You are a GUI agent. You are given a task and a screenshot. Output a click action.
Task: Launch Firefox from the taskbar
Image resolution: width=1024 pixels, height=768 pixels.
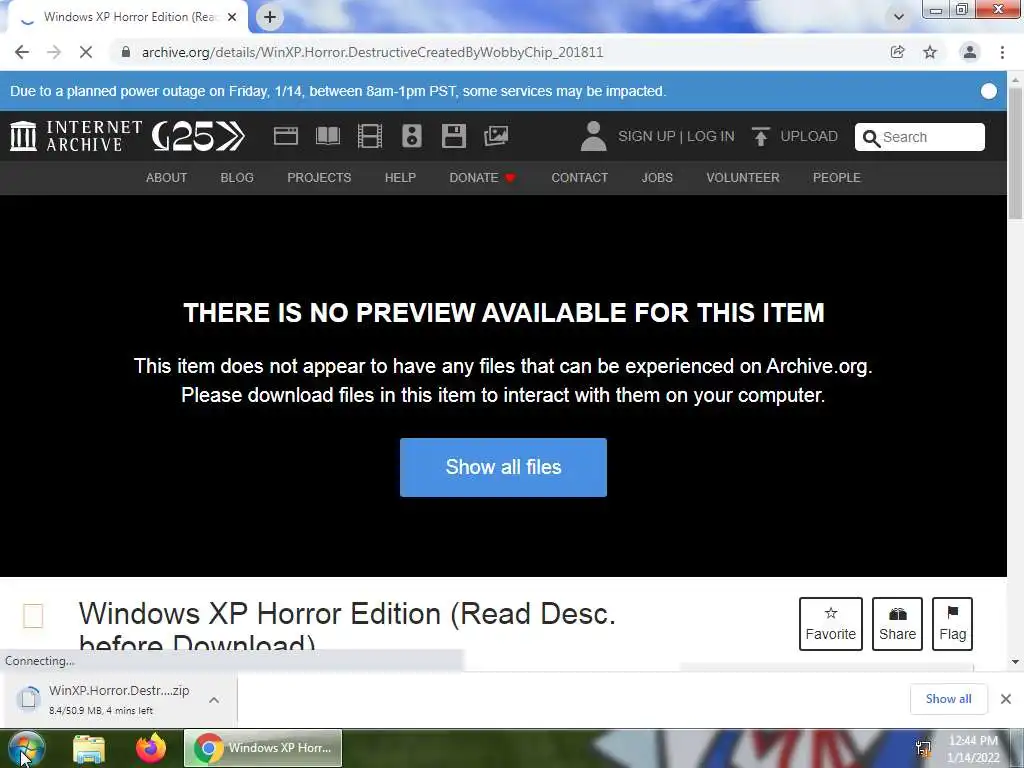pos(151,748)
